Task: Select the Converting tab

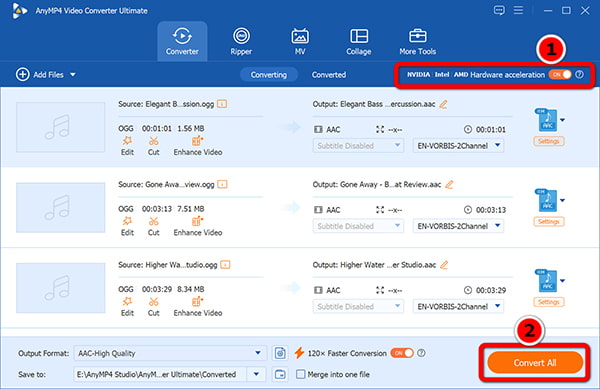Action: coord(269,75)
